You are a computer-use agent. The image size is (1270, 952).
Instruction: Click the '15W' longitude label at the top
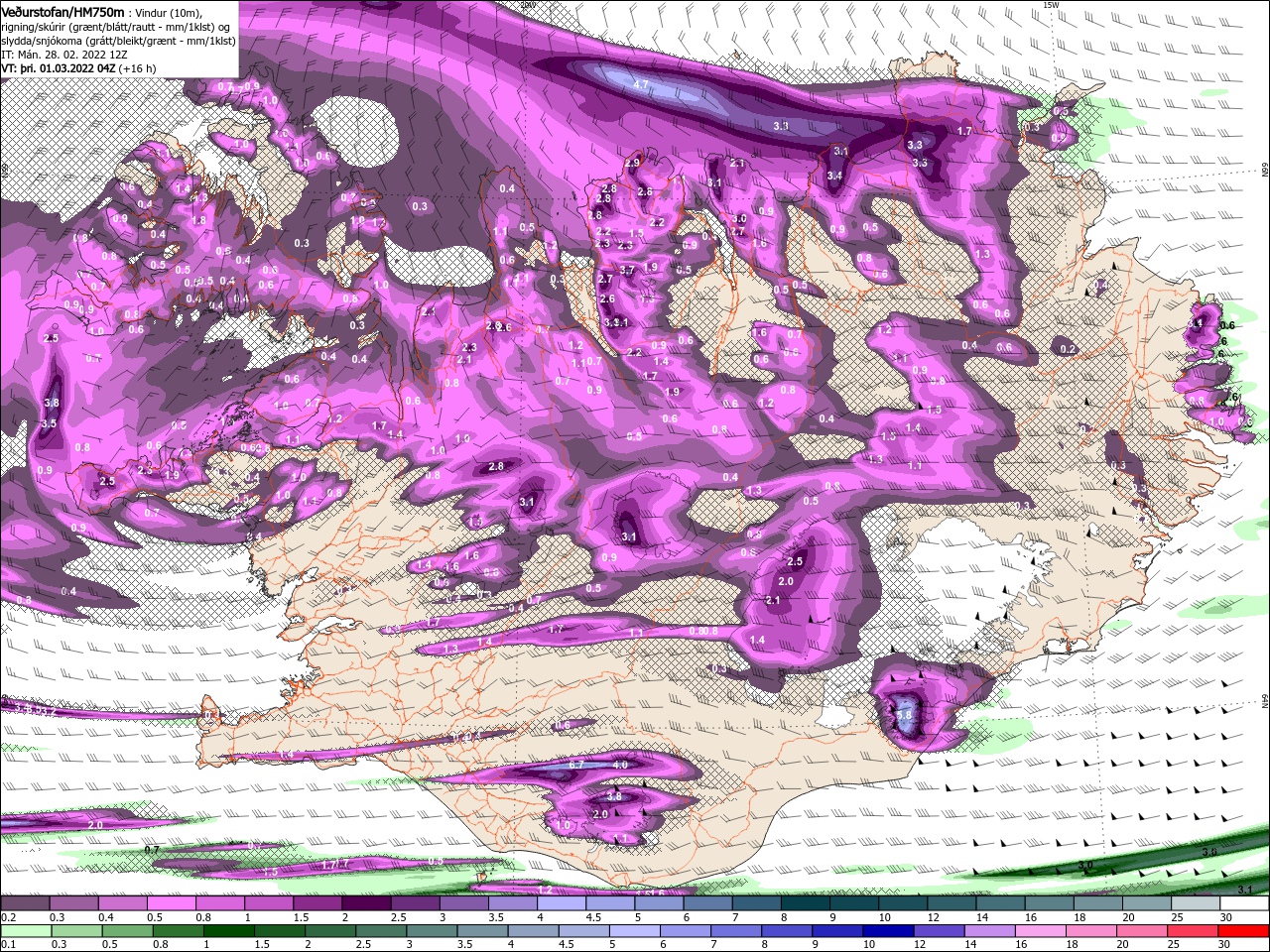click(1052, 5)
